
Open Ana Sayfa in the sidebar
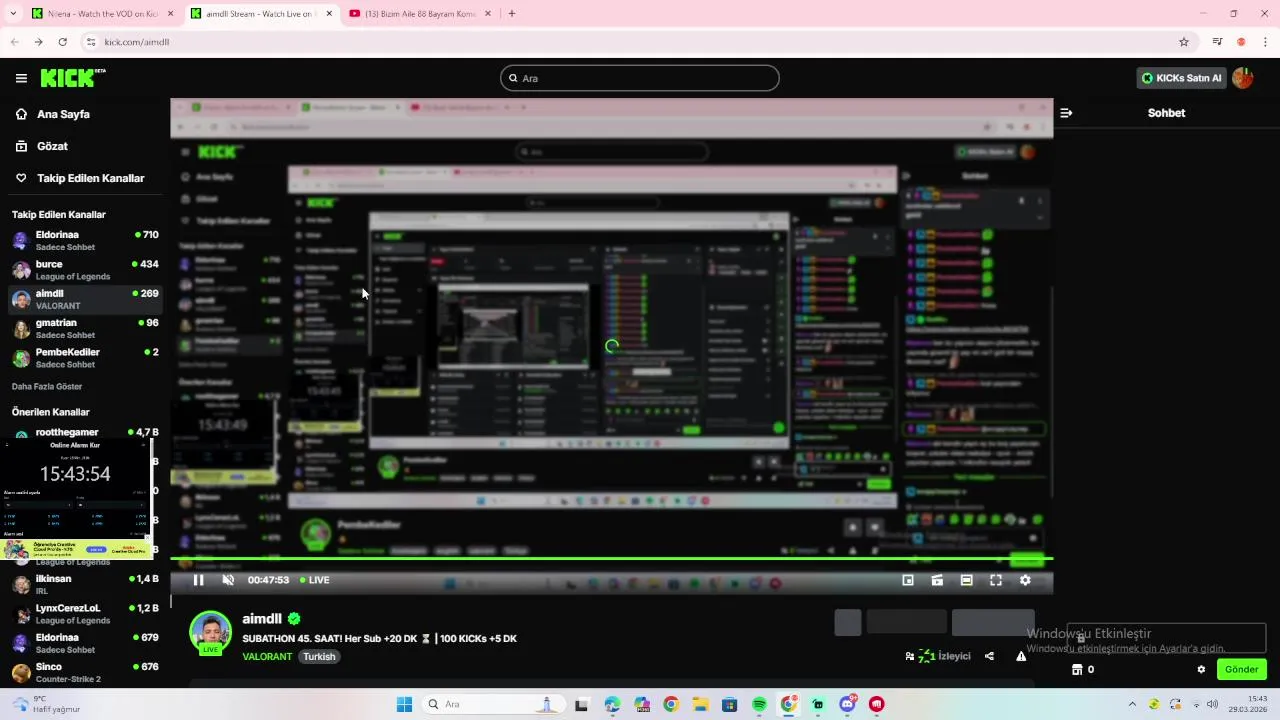[63, 114]
